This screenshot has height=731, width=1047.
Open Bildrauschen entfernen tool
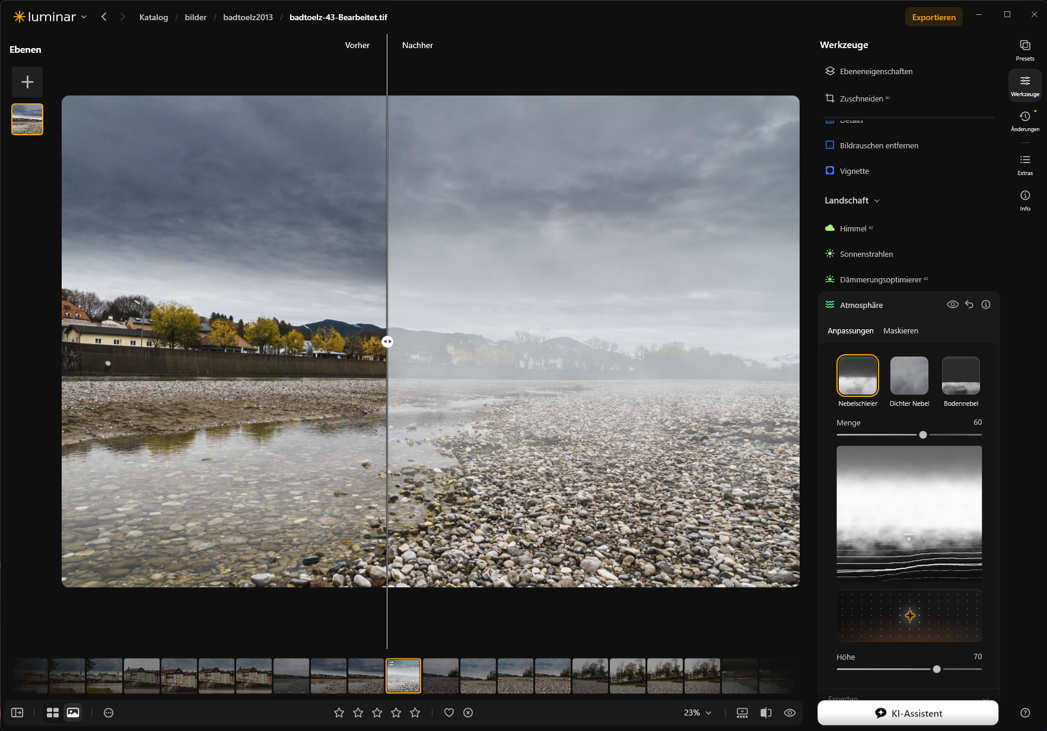[871, 145]
